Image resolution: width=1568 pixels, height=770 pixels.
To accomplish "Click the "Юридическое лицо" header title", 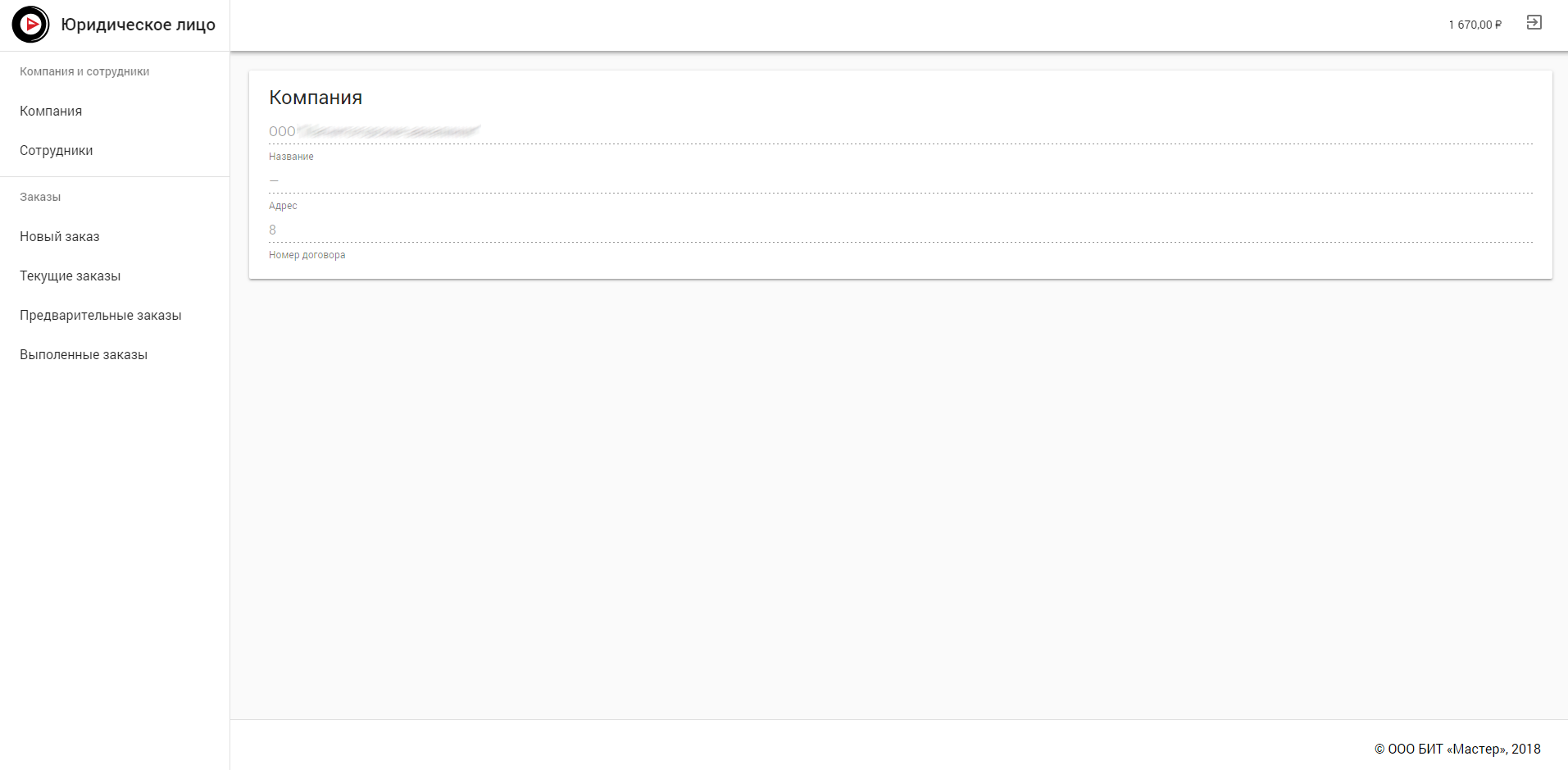I will [138, 25].
